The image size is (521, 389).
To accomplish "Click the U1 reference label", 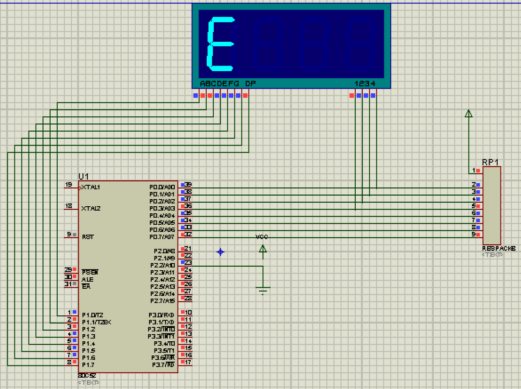I will pyautogui.click(x=83, y=176).
